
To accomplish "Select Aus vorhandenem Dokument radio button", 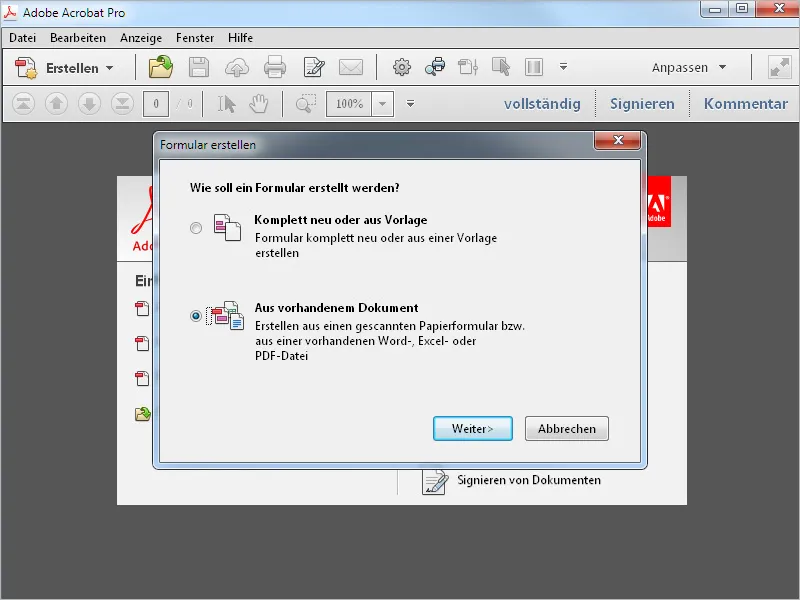I will click(196, 316).
